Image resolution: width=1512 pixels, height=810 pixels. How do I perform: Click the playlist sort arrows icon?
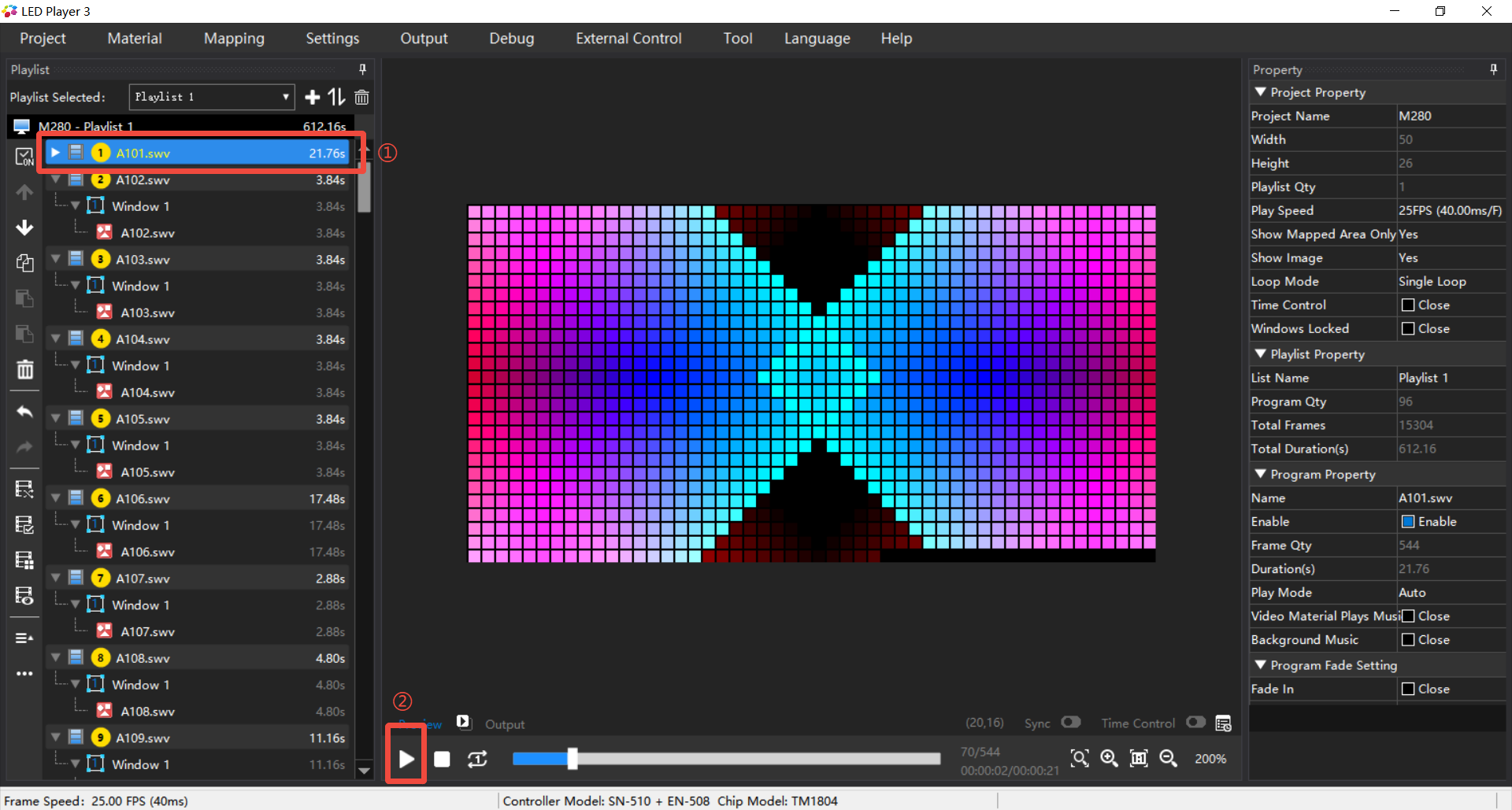pos(337,97)
